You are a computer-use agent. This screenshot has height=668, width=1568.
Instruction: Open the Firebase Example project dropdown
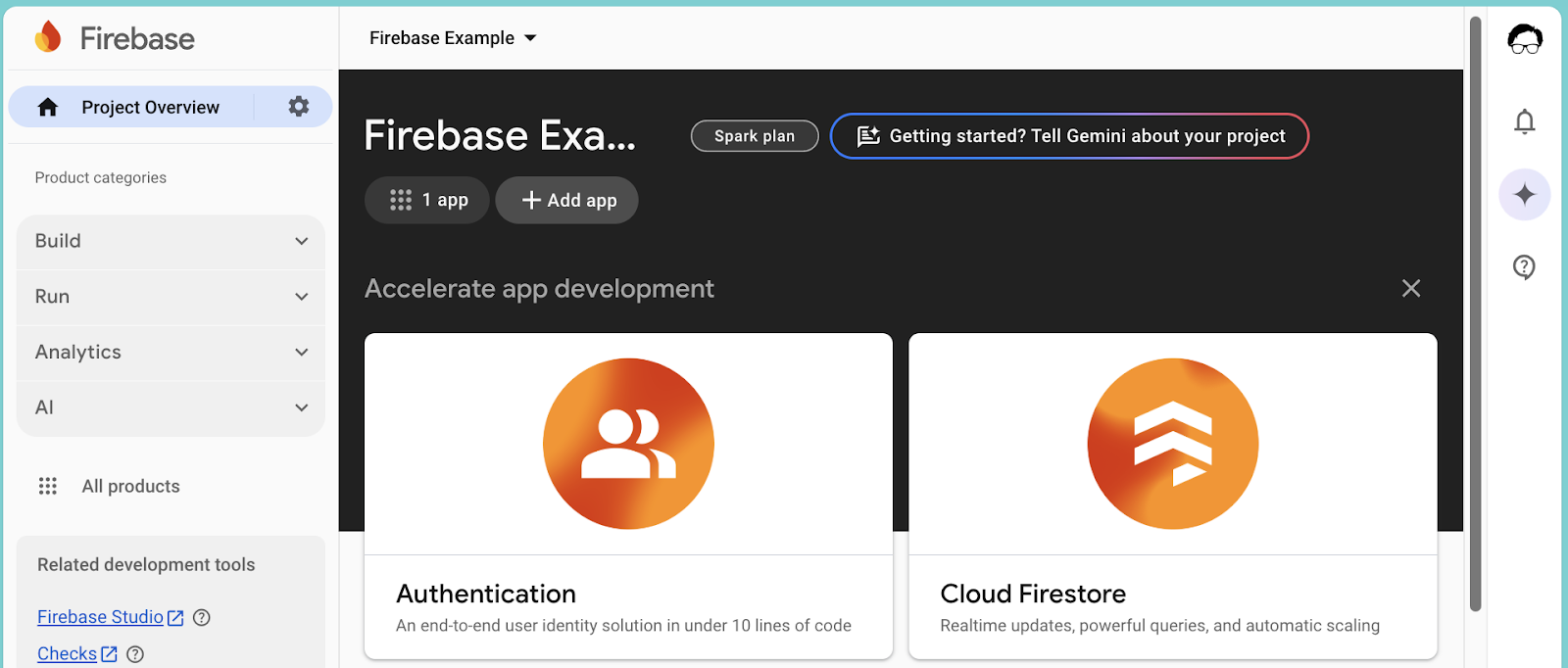(453, 38)
